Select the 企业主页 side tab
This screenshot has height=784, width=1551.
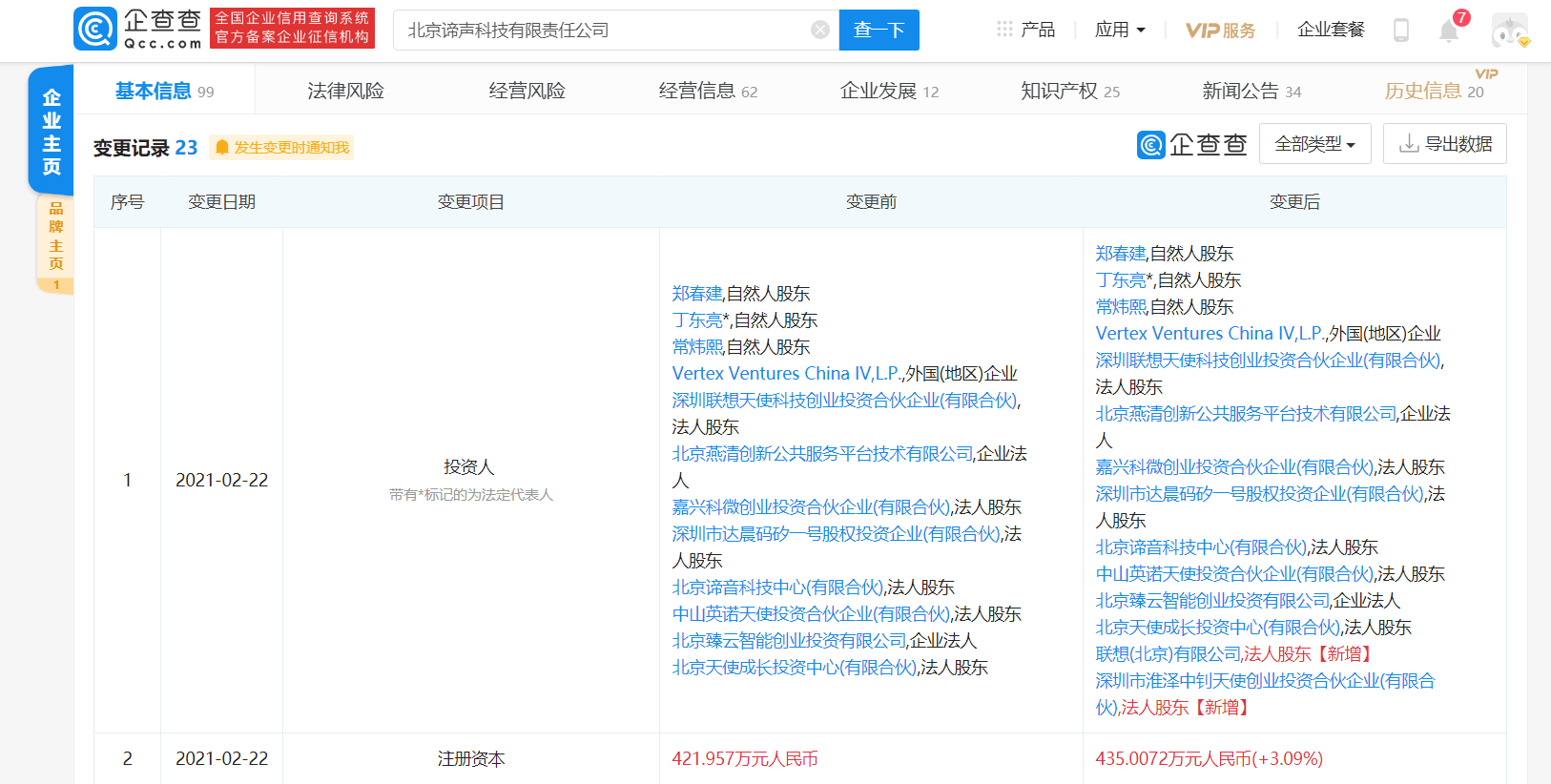coord(52,132)
